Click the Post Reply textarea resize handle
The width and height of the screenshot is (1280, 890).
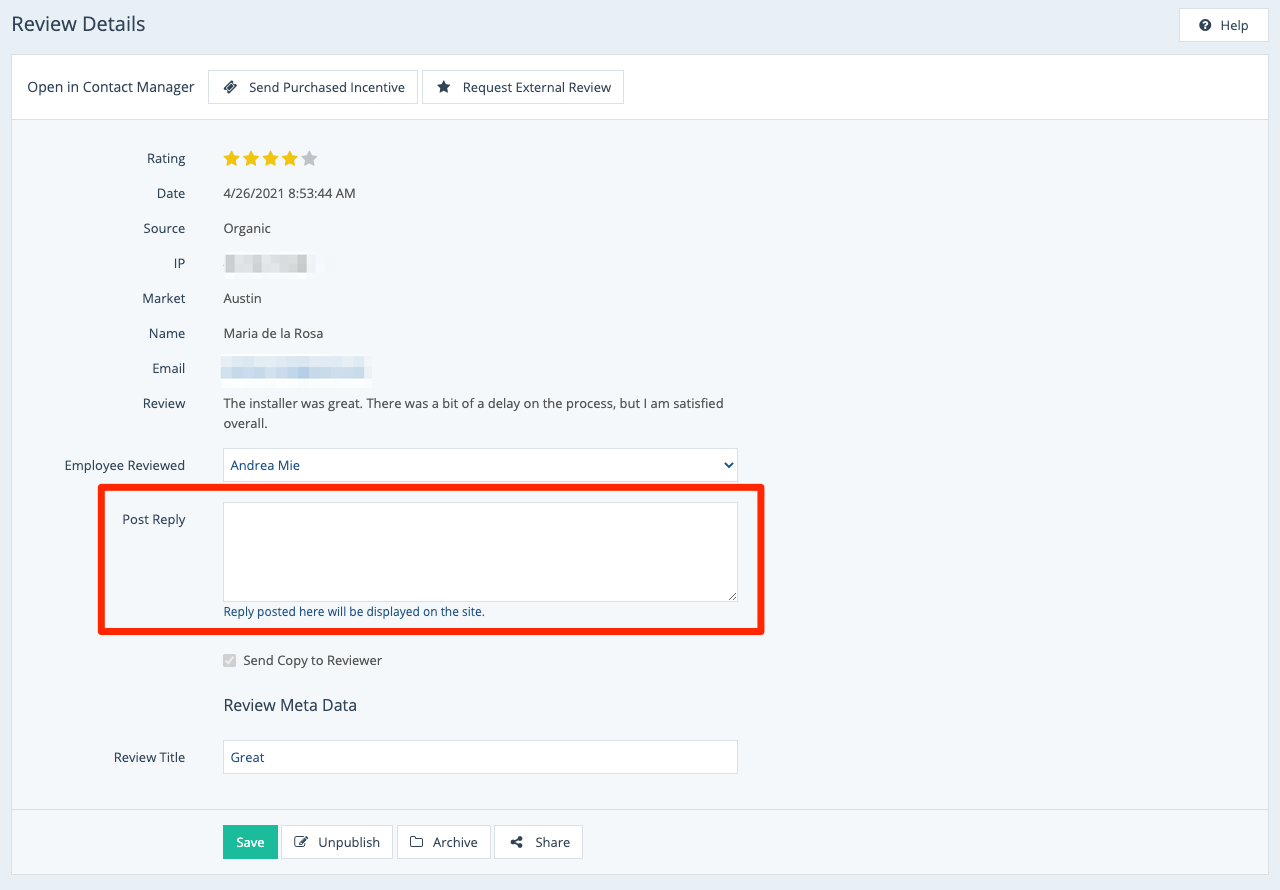point(732,596)
